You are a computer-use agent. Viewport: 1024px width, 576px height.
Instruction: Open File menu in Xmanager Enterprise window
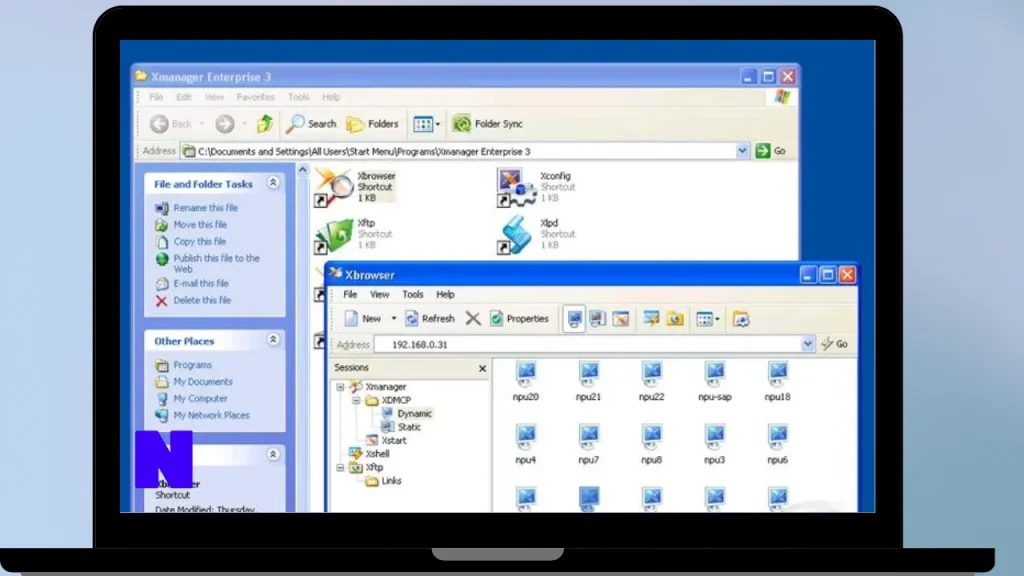pyautogui.click(x=156, y=97)
